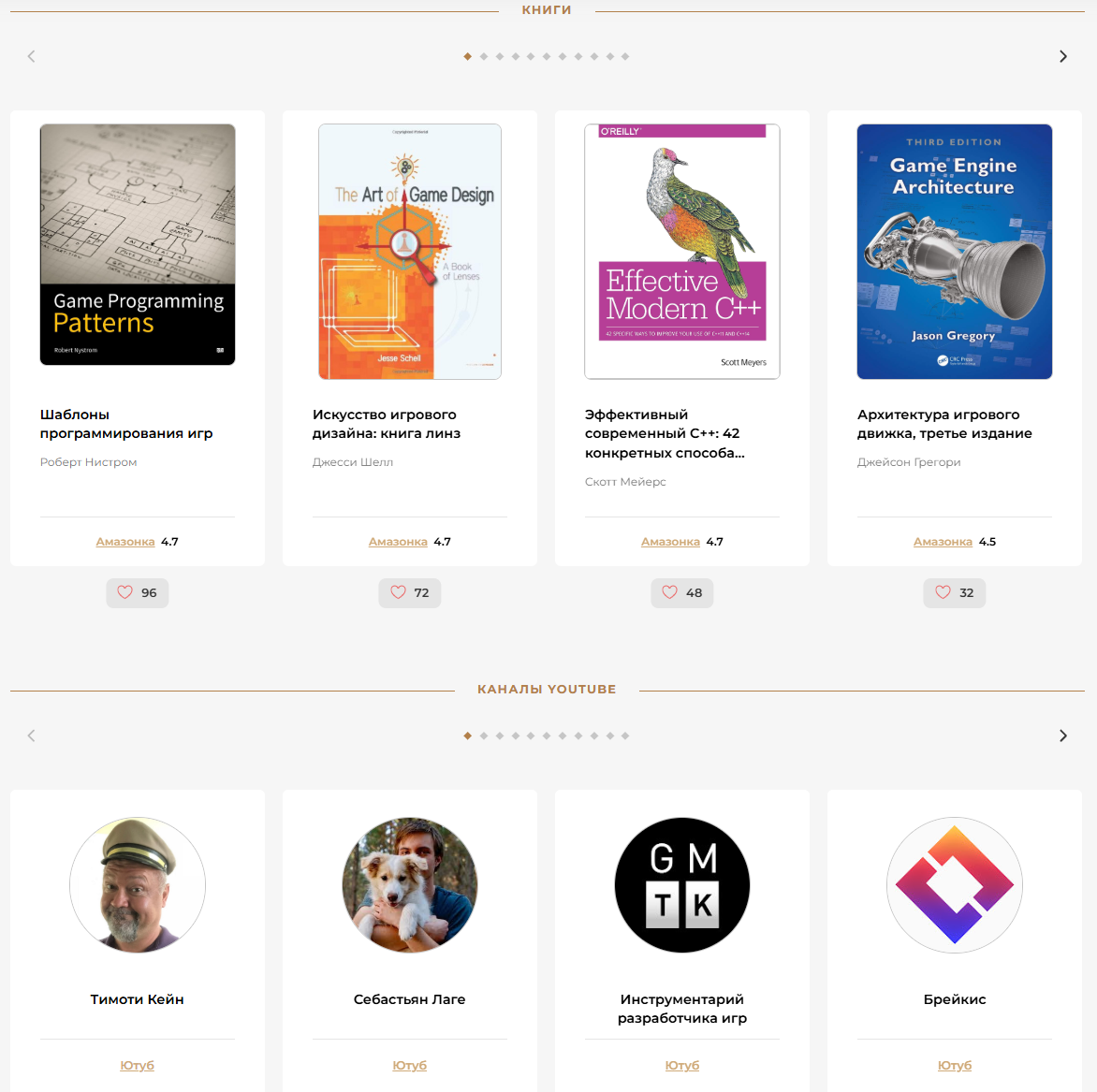Select second pagination dot in YouTube carousel
Image resolution: width=1097 pixels, height=1092 pixels.
(483, 735)
